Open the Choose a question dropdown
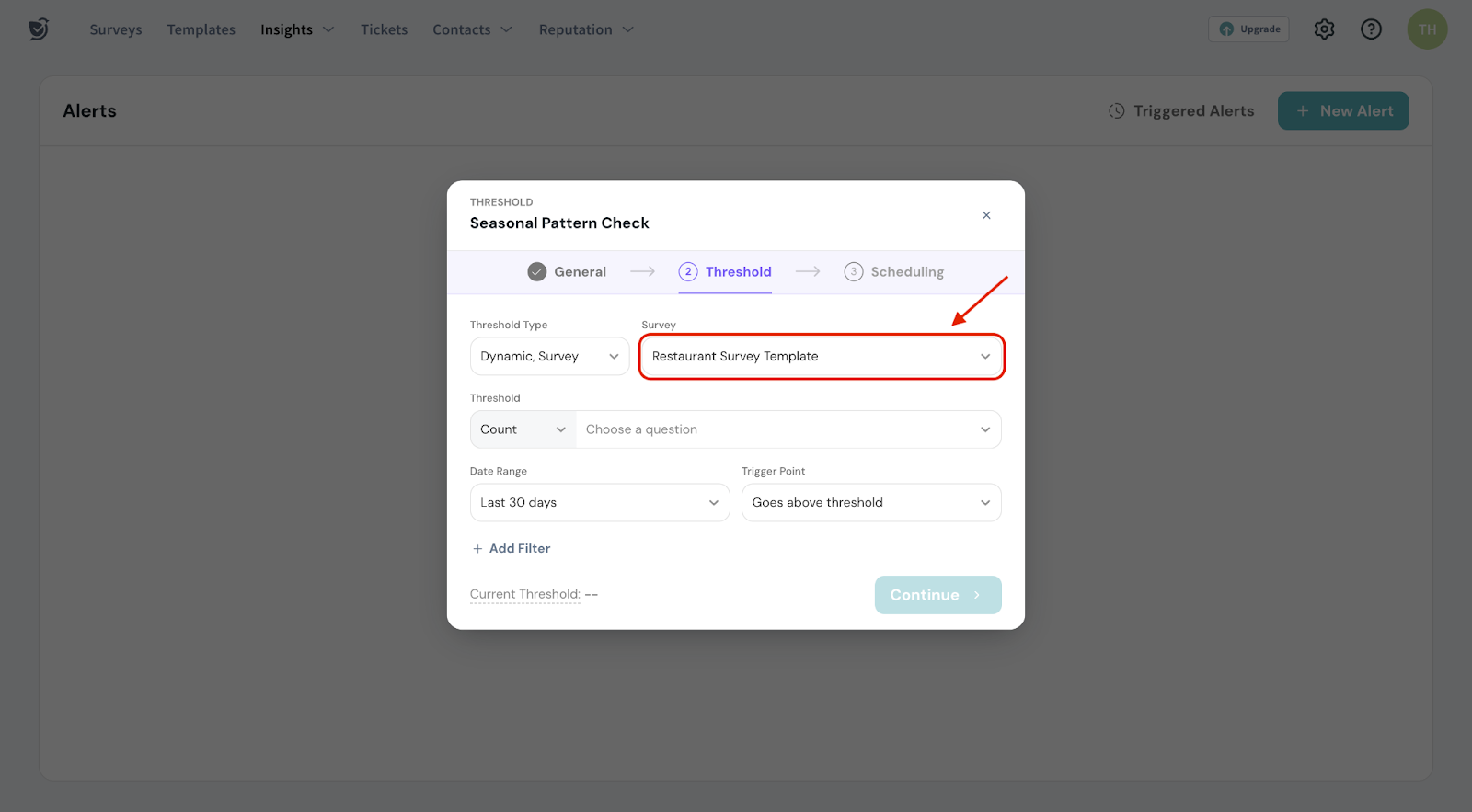Image resolution: width=1472 pixels, height=812 pixels. [x=788, y=429]
